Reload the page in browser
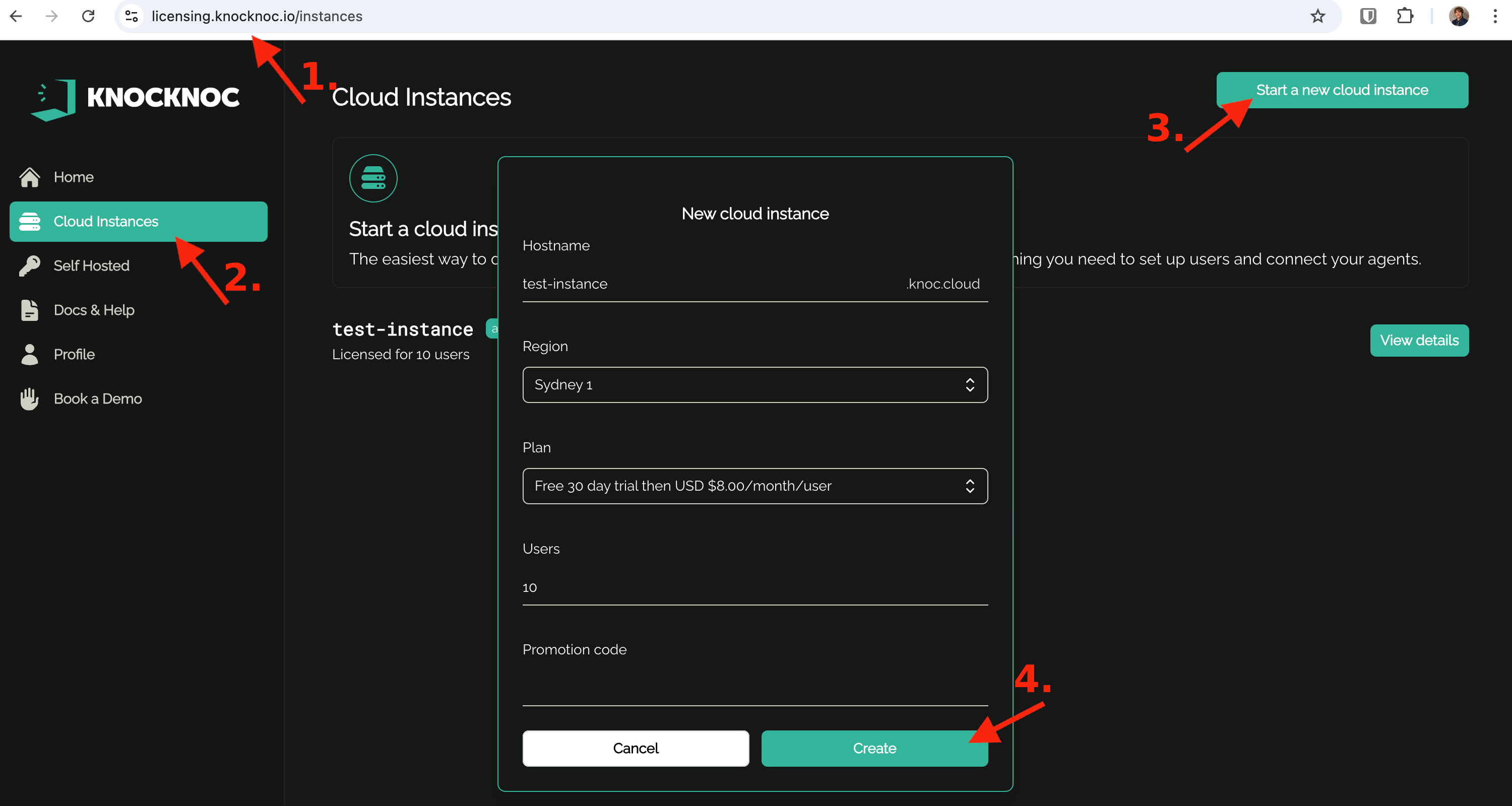The width and height of the screenshot is (1512, 806). tap(88, 17)
